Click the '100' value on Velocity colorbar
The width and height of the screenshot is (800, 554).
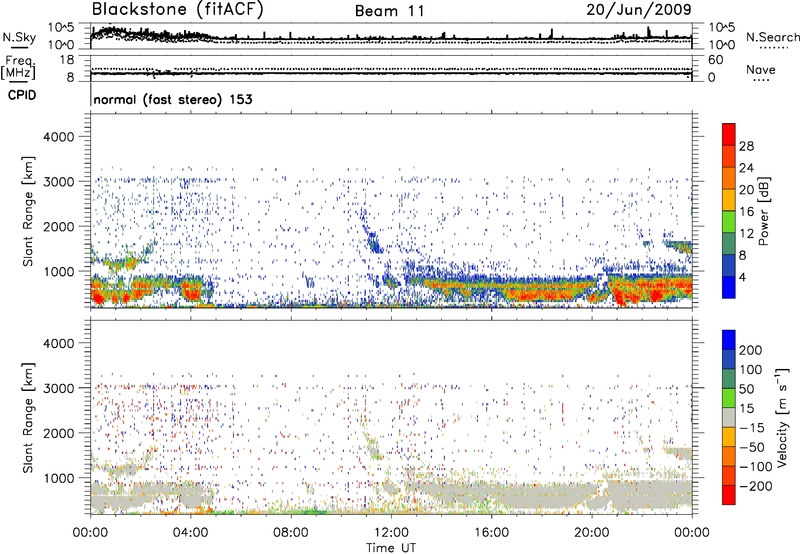(x=751, y=370)
